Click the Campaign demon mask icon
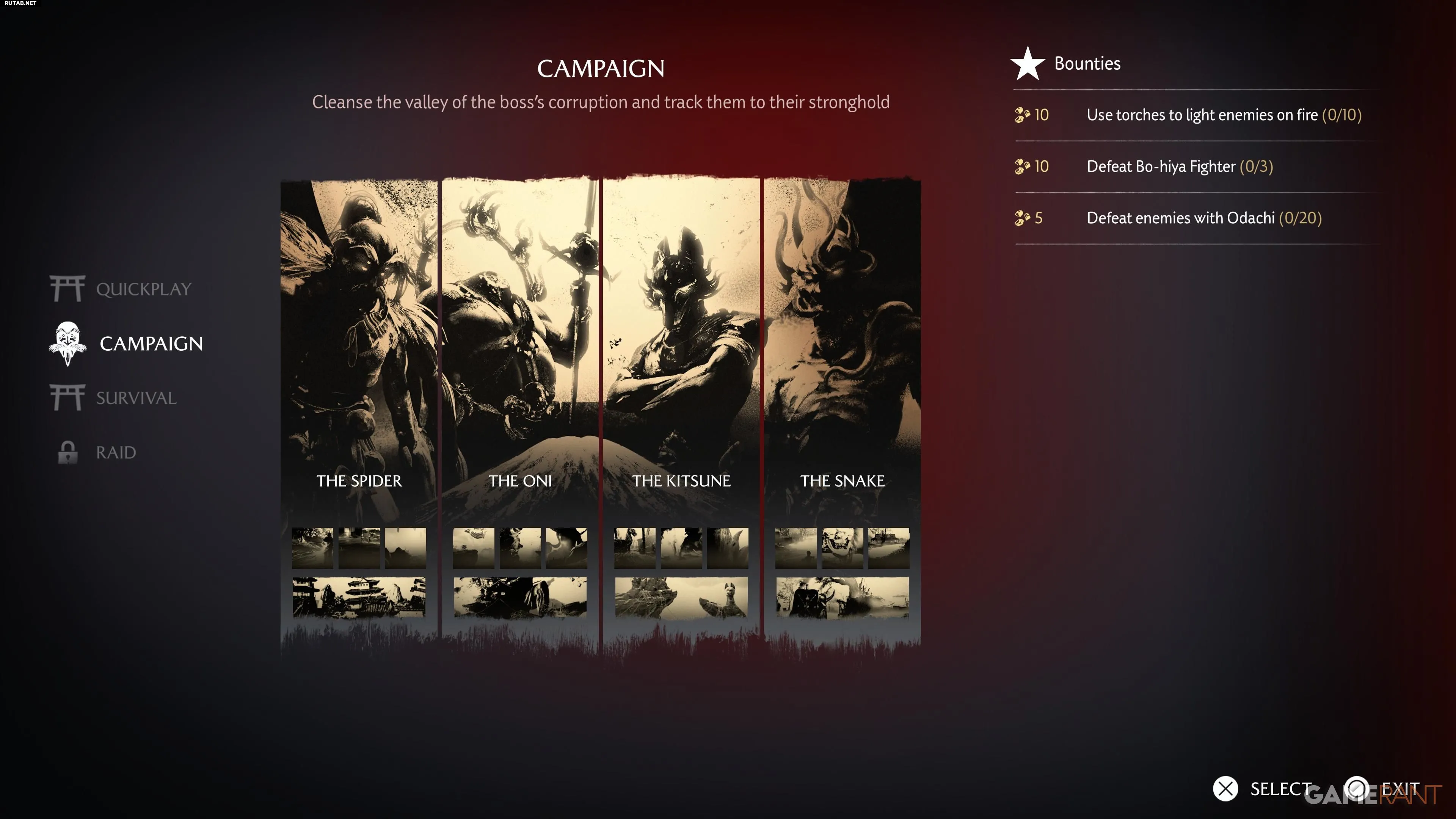The height and width of the screenshot is (819, 1456). click(x=68, y=344)
